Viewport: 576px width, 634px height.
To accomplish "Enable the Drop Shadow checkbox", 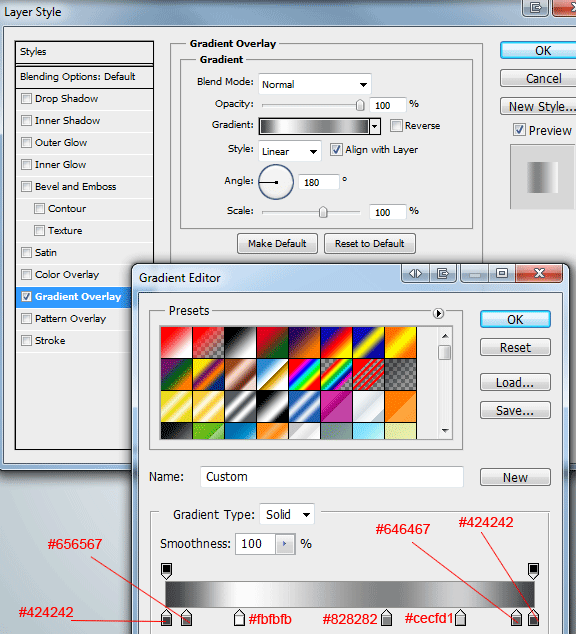I will tap(26, 99).
